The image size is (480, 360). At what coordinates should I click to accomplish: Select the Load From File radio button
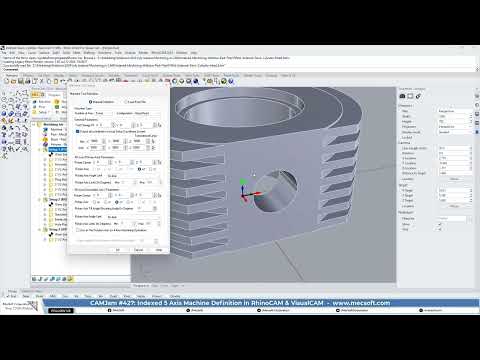(x=126, y=102)
